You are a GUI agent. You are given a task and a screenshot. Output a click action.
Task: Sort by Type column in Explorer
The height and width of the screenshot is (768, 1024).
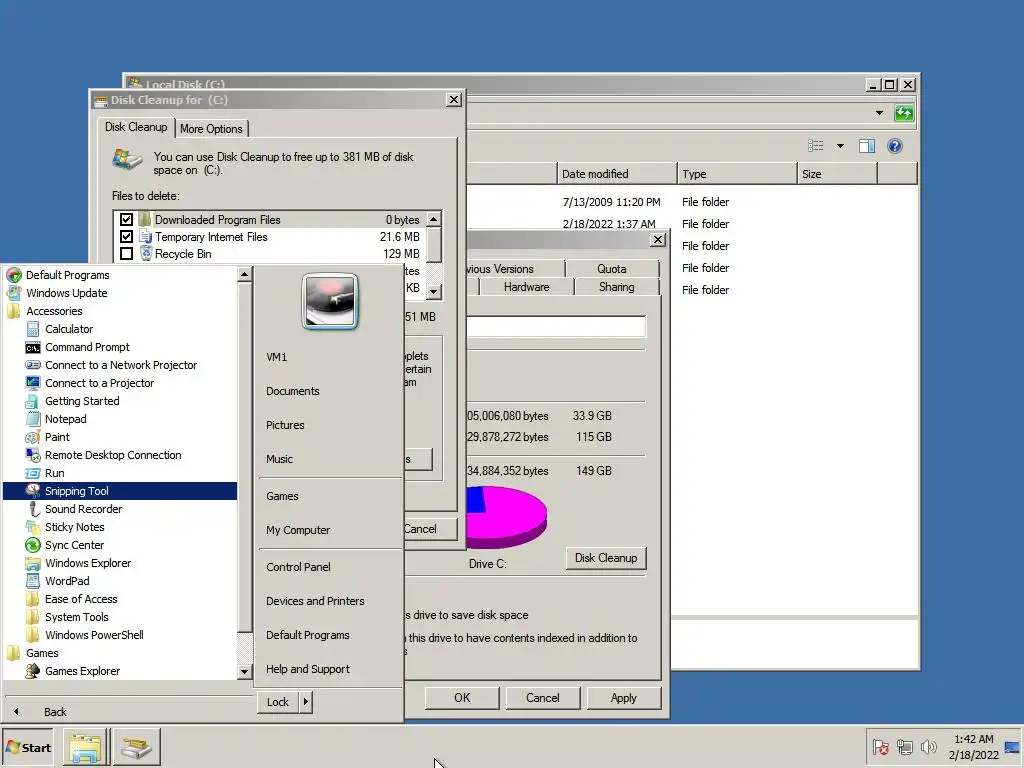[x=737, y=174]
